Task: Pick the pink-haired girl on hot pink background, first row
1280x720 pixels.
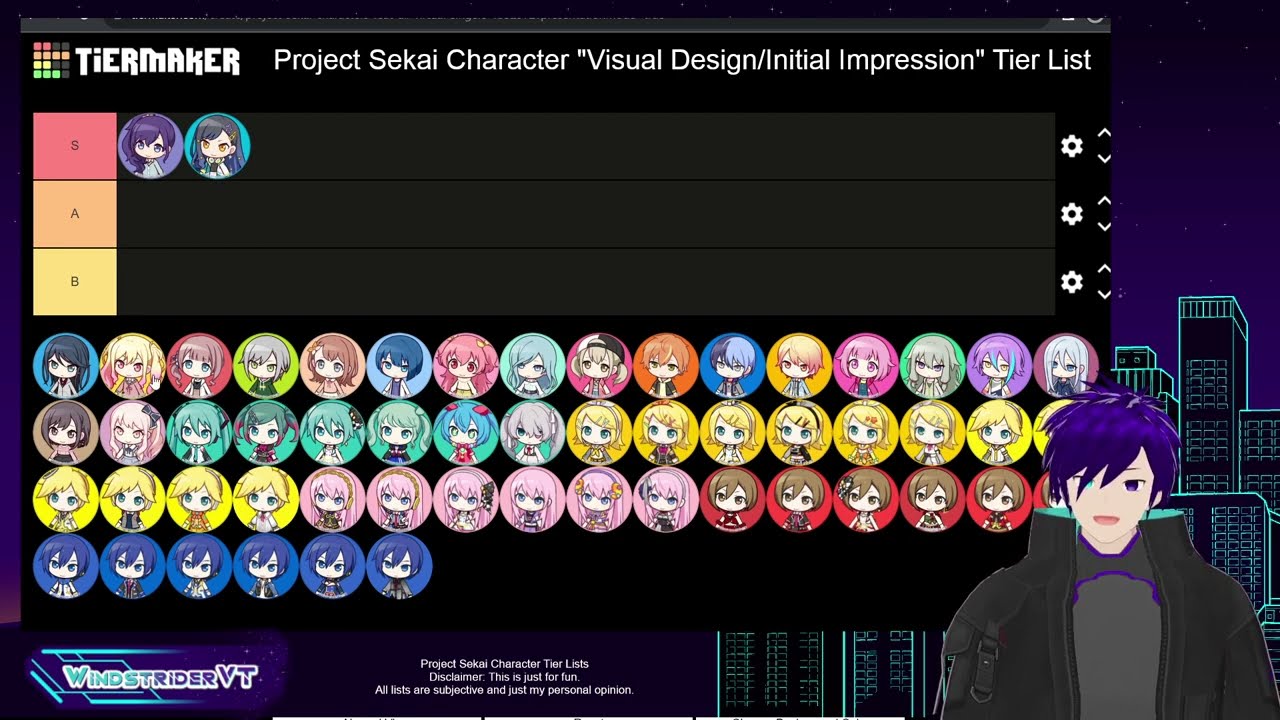Action: click(466, 366)
